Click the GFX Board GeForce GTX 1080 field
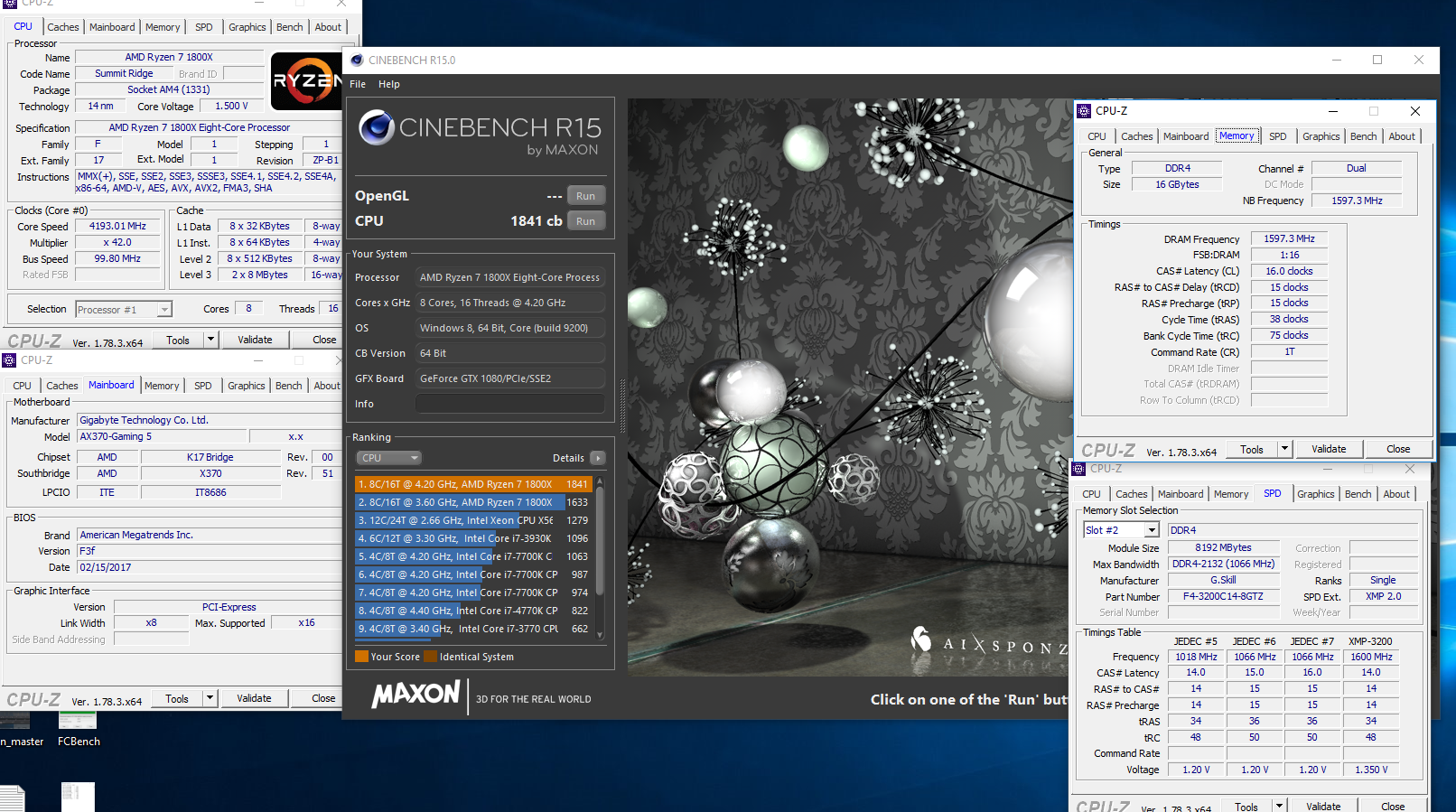The width and height of the screenshot is (1456, 812). 509,378
